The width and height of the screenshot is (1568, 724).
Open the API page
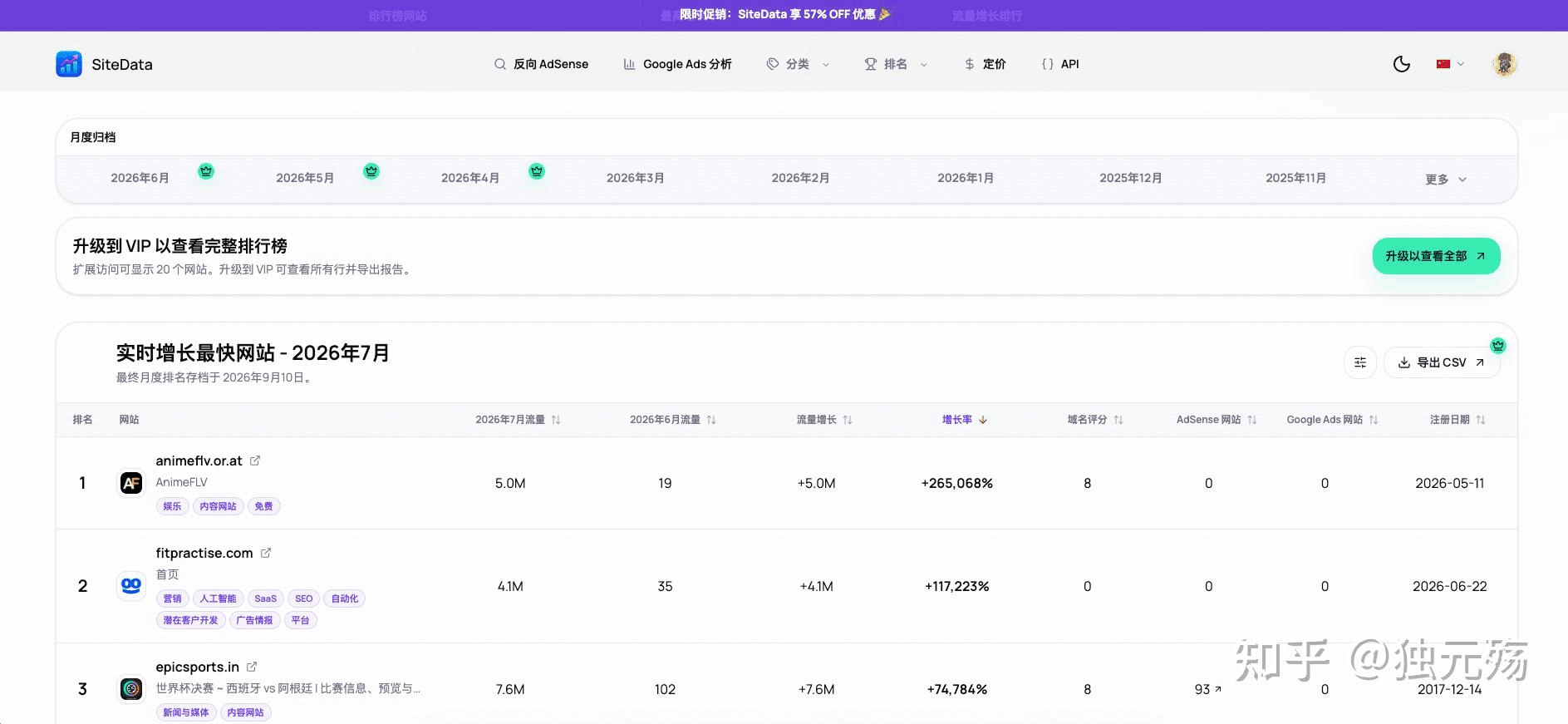(x=1060, y=64)
